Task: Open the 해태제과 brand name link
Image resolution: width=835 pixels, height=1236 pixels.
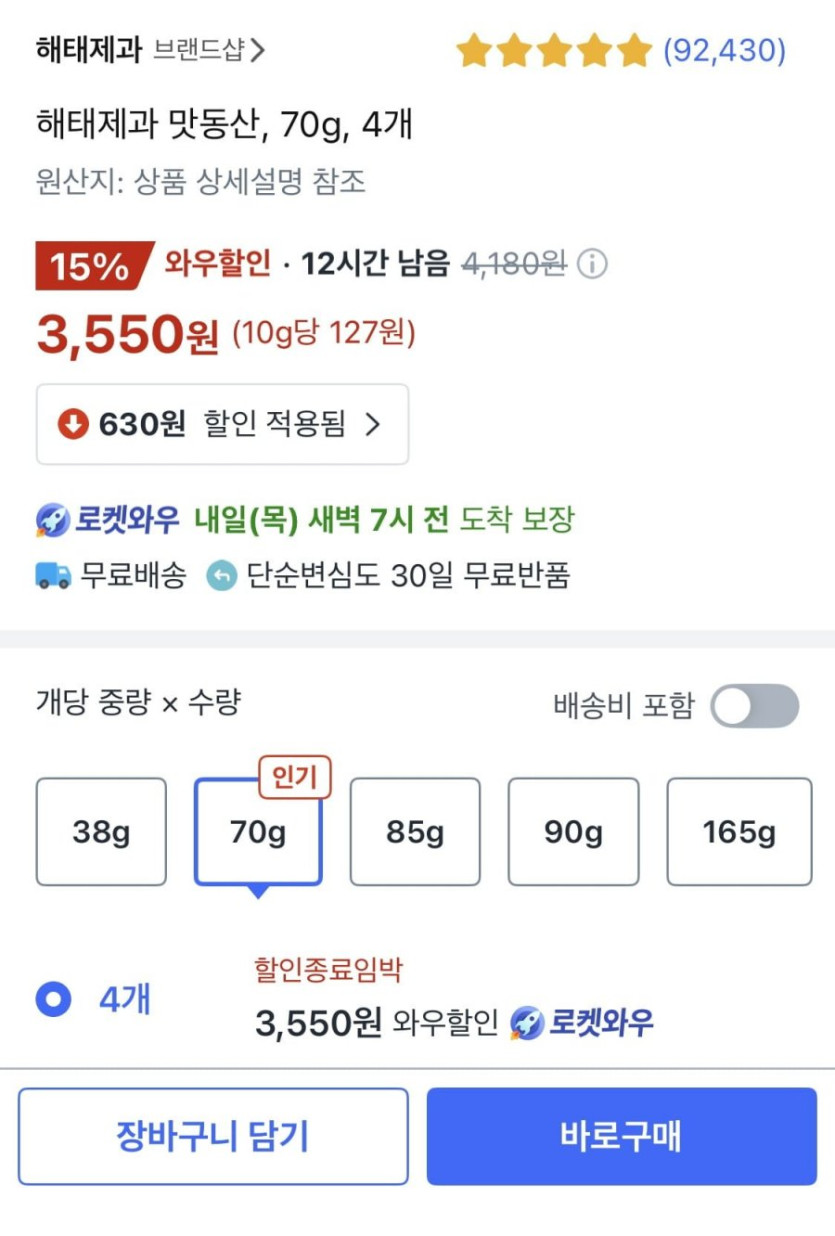Action: (89, 50)
